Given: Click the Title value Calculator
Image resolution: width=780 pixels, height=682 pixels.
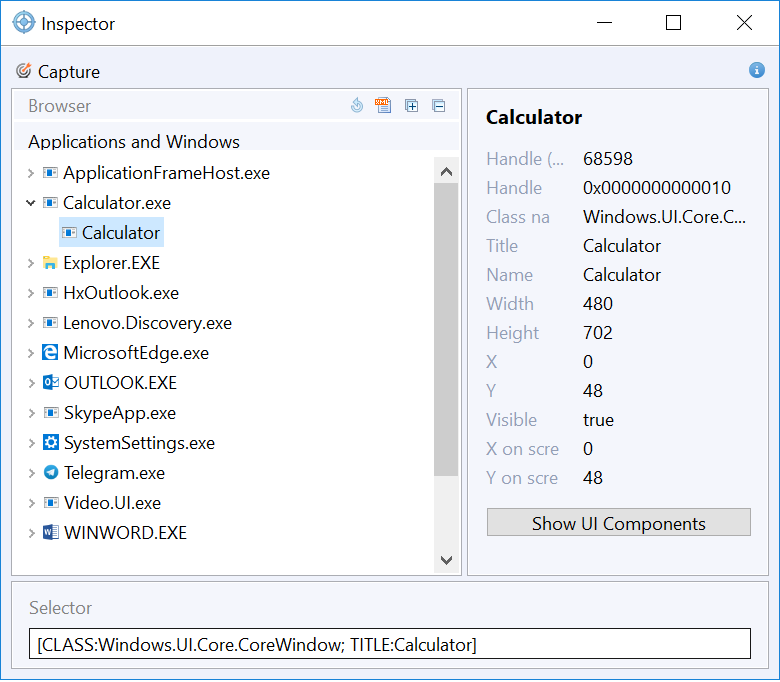Looking at the screenshot, I should tap(622, 246).
